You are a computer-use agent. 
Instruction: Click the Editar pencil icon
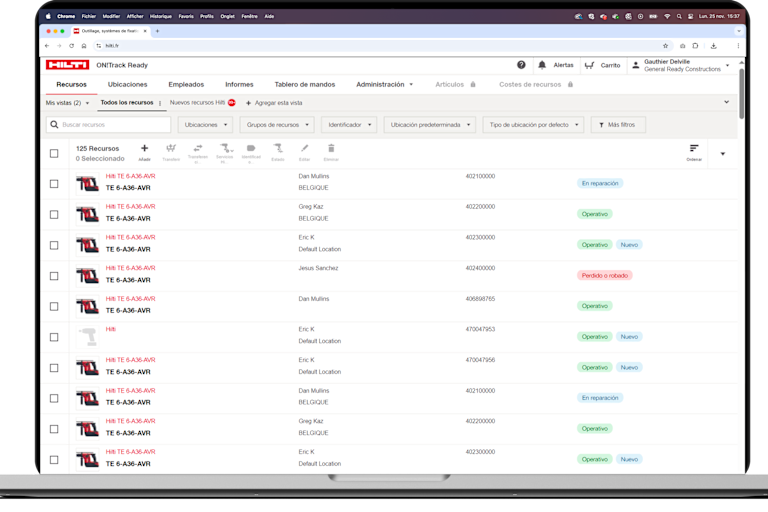click(x=305, y=149)
